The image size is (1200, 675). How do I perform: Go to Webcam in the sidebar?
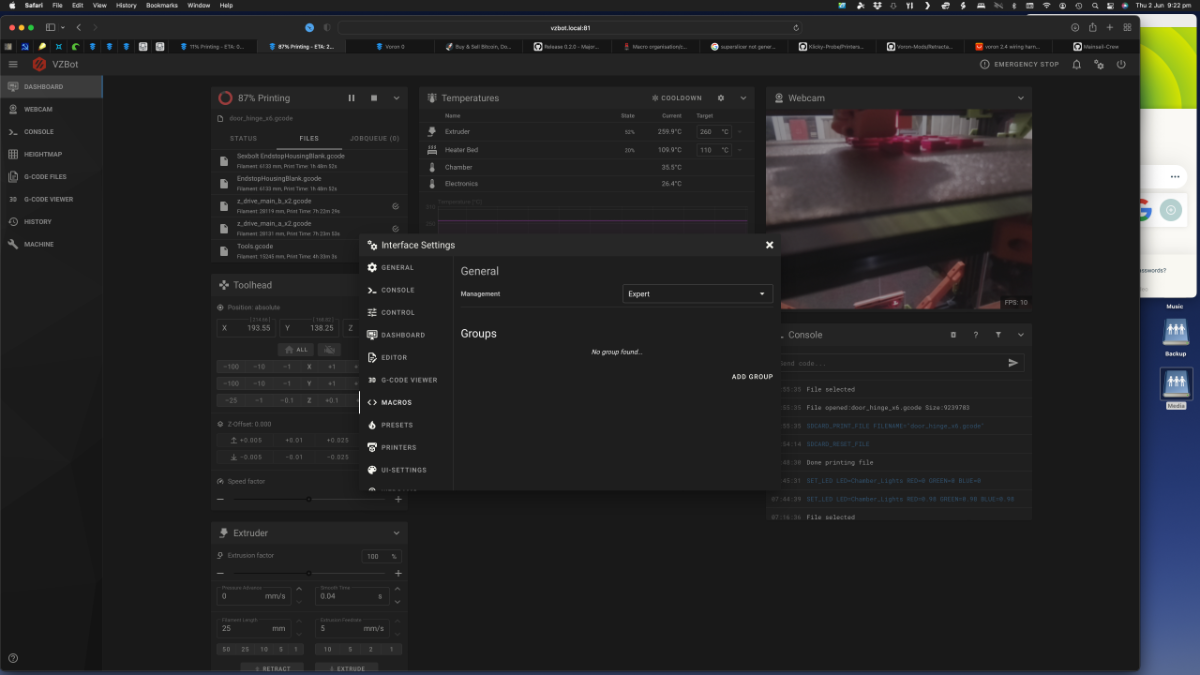click(x=51, y=109)
